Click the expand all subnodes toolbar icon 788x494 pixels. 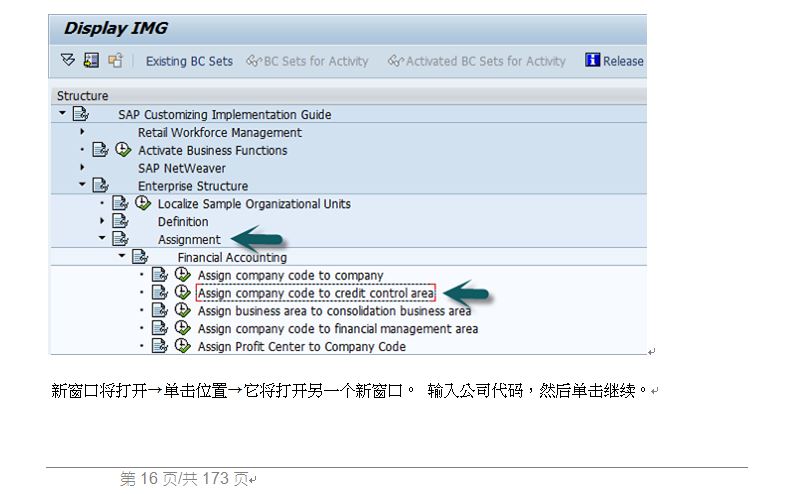68,60
